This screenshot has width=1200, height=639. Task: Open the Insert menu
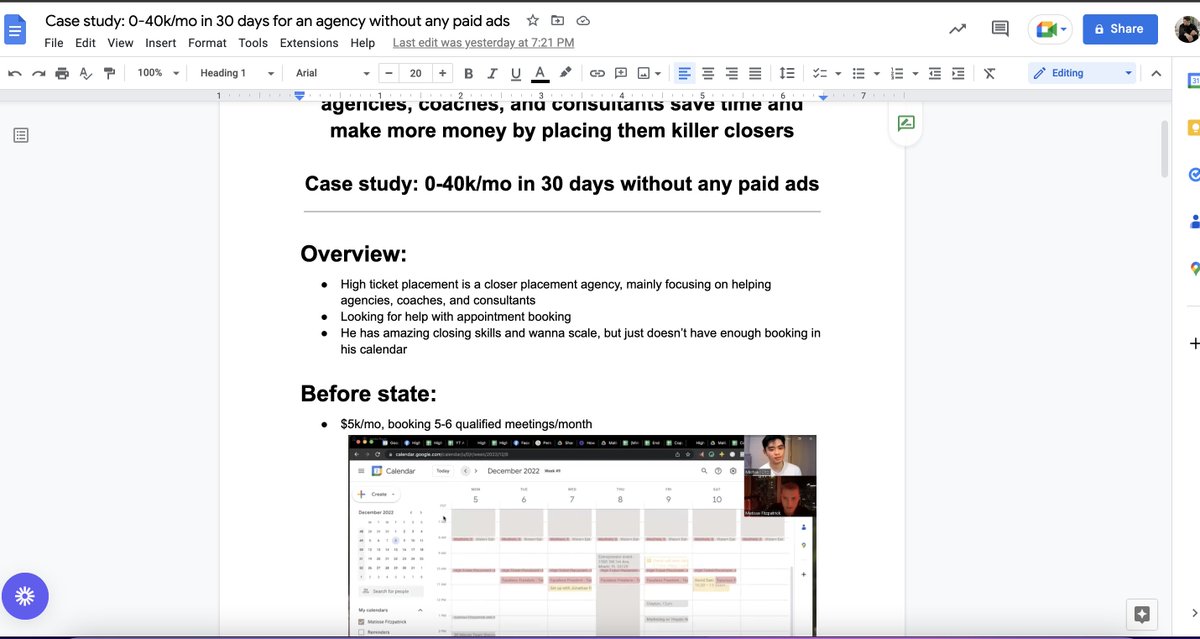coord(161,43)
